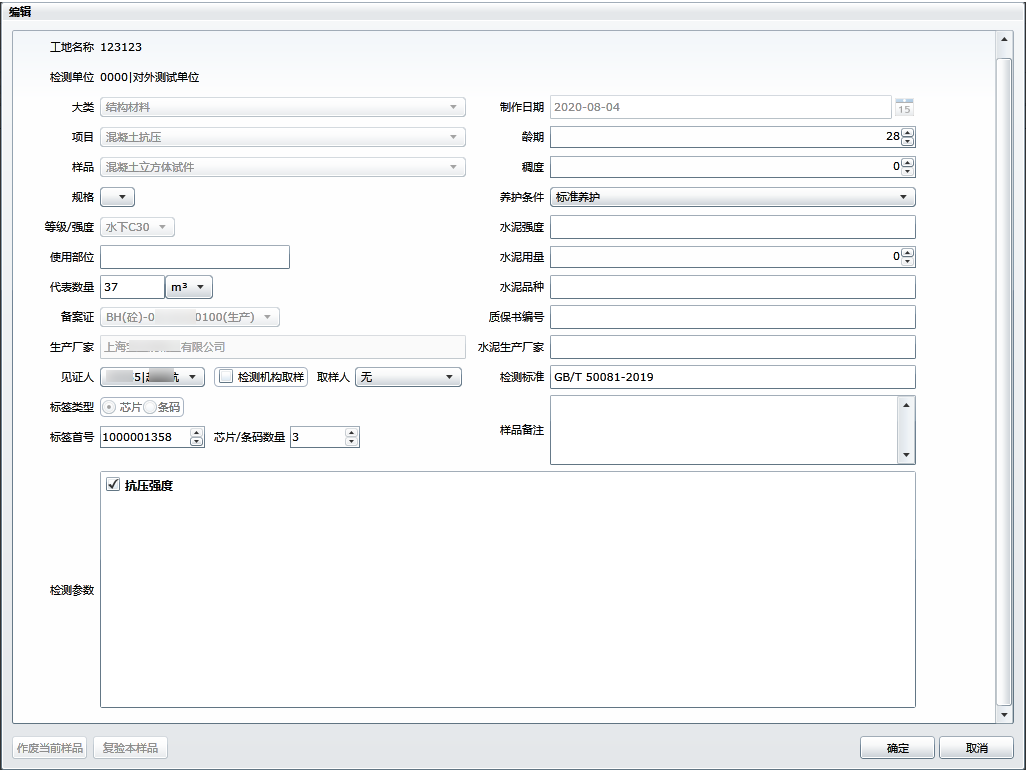Uncheck the 抗压强度 test parameter
This screenshot has width=1026, height=770.
(x=113, y=485)
